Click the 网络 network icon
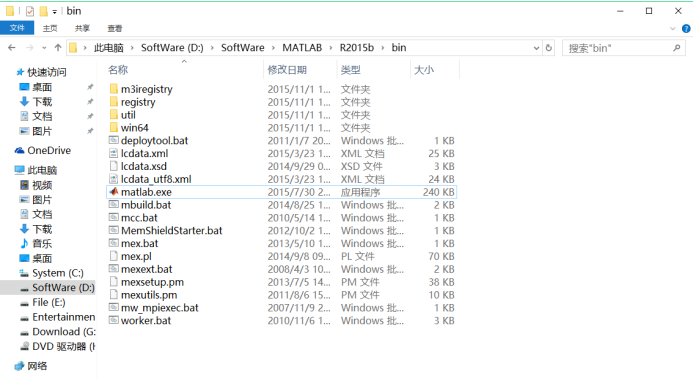This screenshot has height=380, width=693. coord(19,366)
